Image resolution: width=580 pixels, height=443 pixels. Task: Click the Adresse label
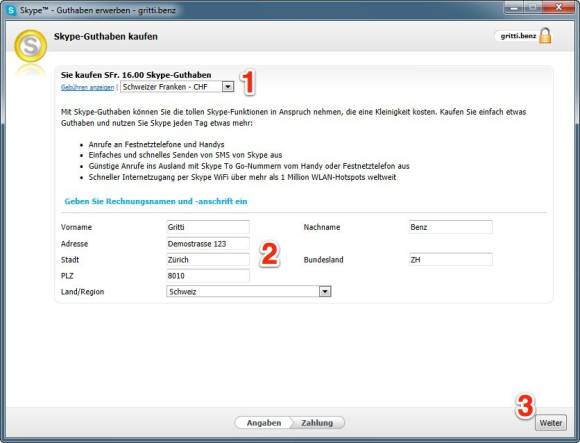click(74, 244)
